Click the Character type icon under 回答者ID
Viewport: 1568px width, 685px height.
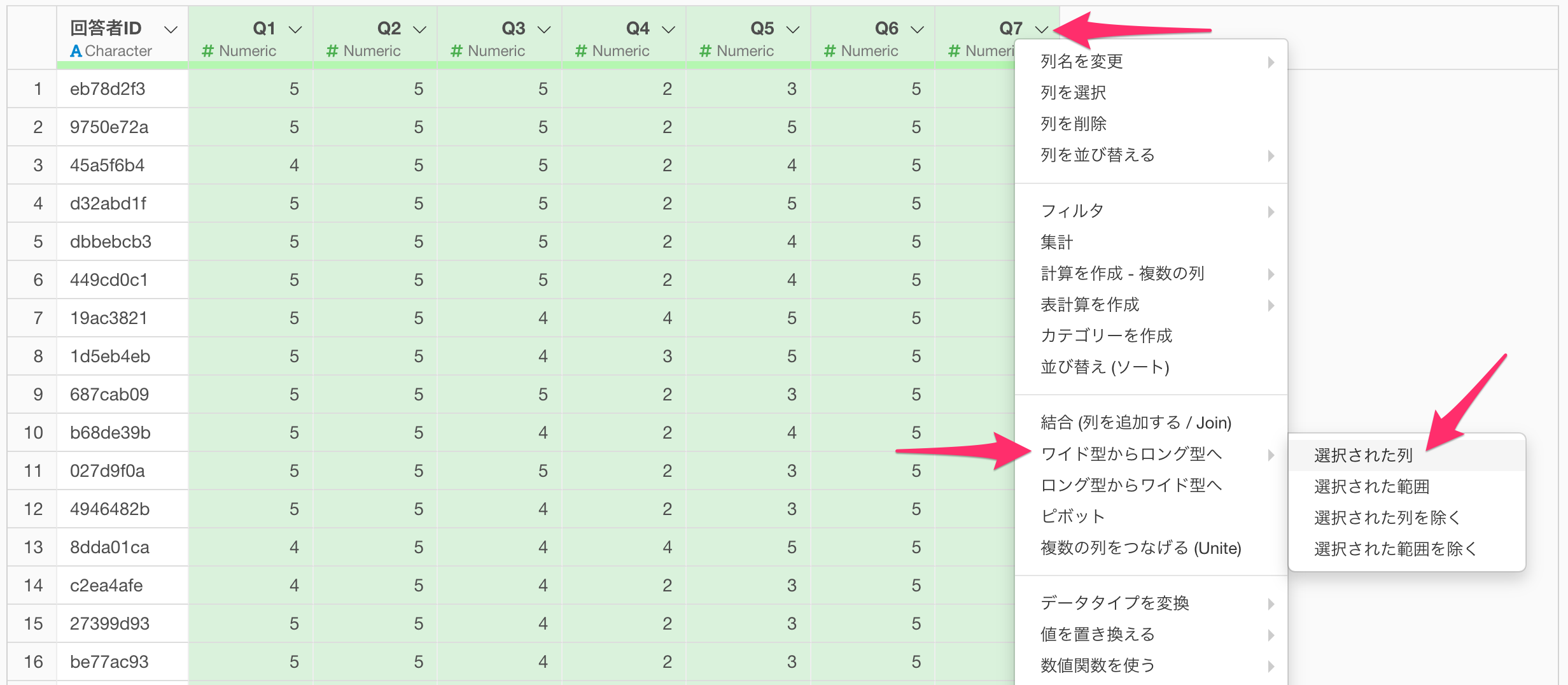pos(76,51)
